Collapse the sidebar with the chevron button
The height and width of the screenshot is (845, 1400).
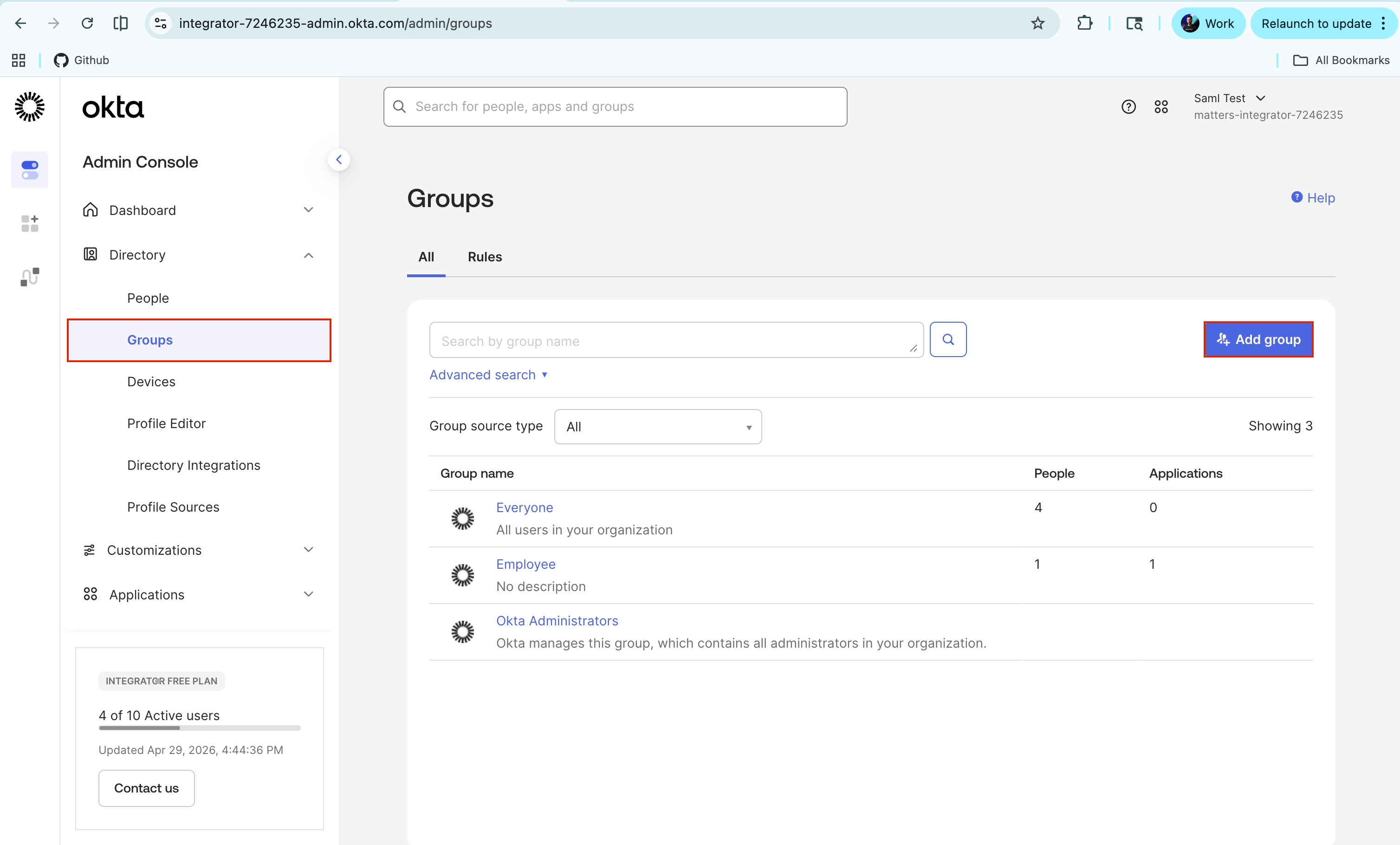coord(339,160)
